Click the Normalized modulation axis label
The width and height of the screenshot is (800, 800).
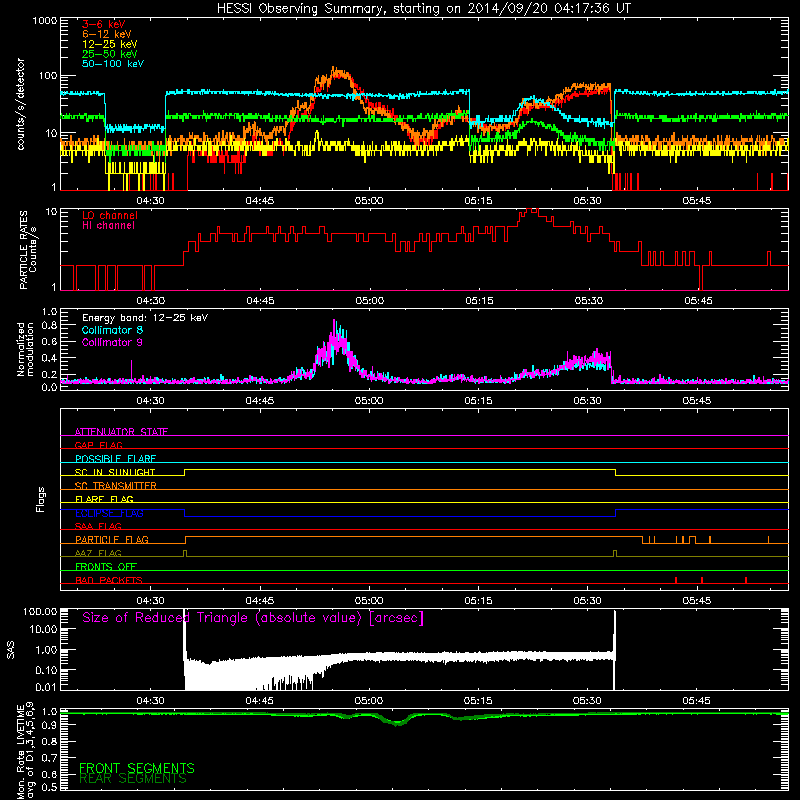pyautogui.click(x=26, y=349)
